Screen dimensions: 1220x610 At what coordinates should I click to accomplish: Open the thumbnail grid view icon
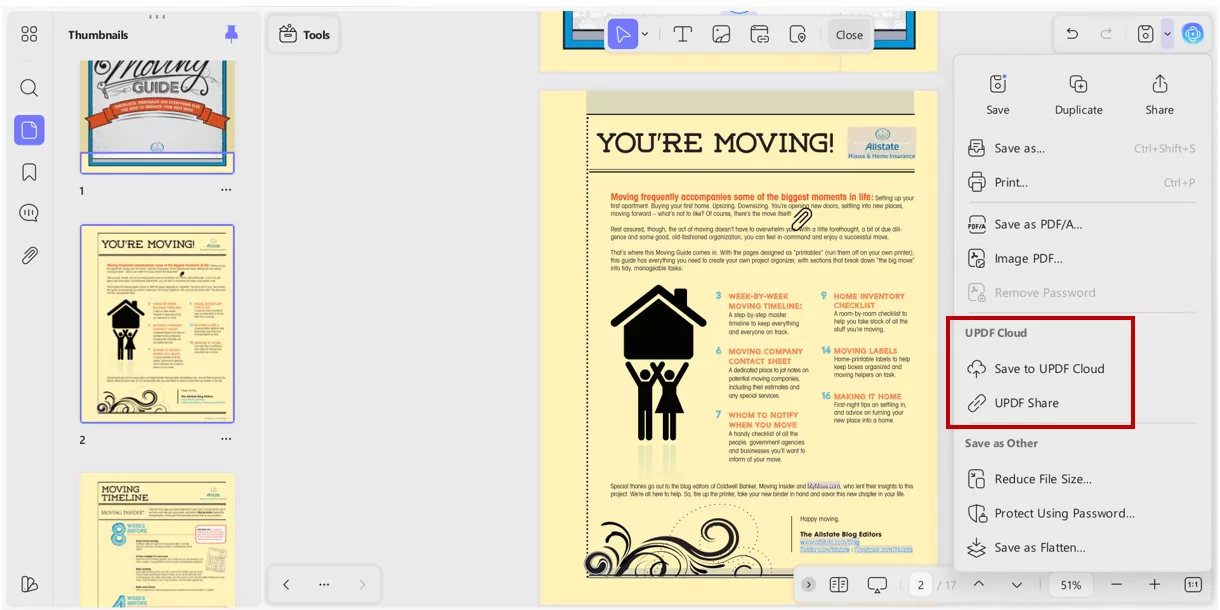[29, 35]
